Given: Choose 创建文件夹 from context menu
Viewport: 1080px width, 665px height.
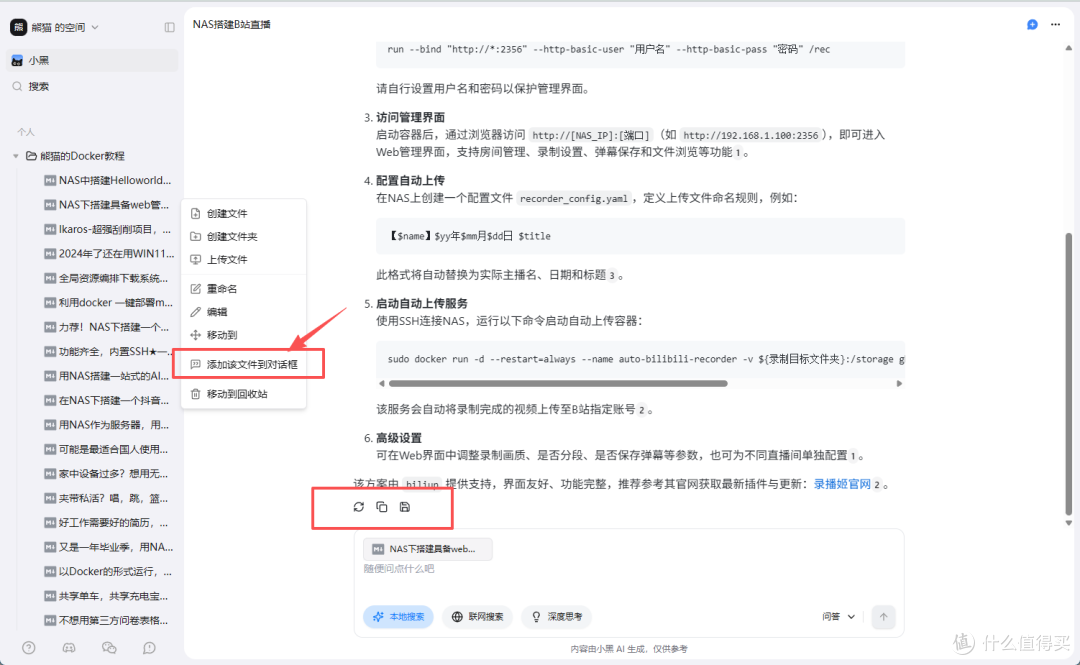Looking at the screenshot, I should 244,236.
